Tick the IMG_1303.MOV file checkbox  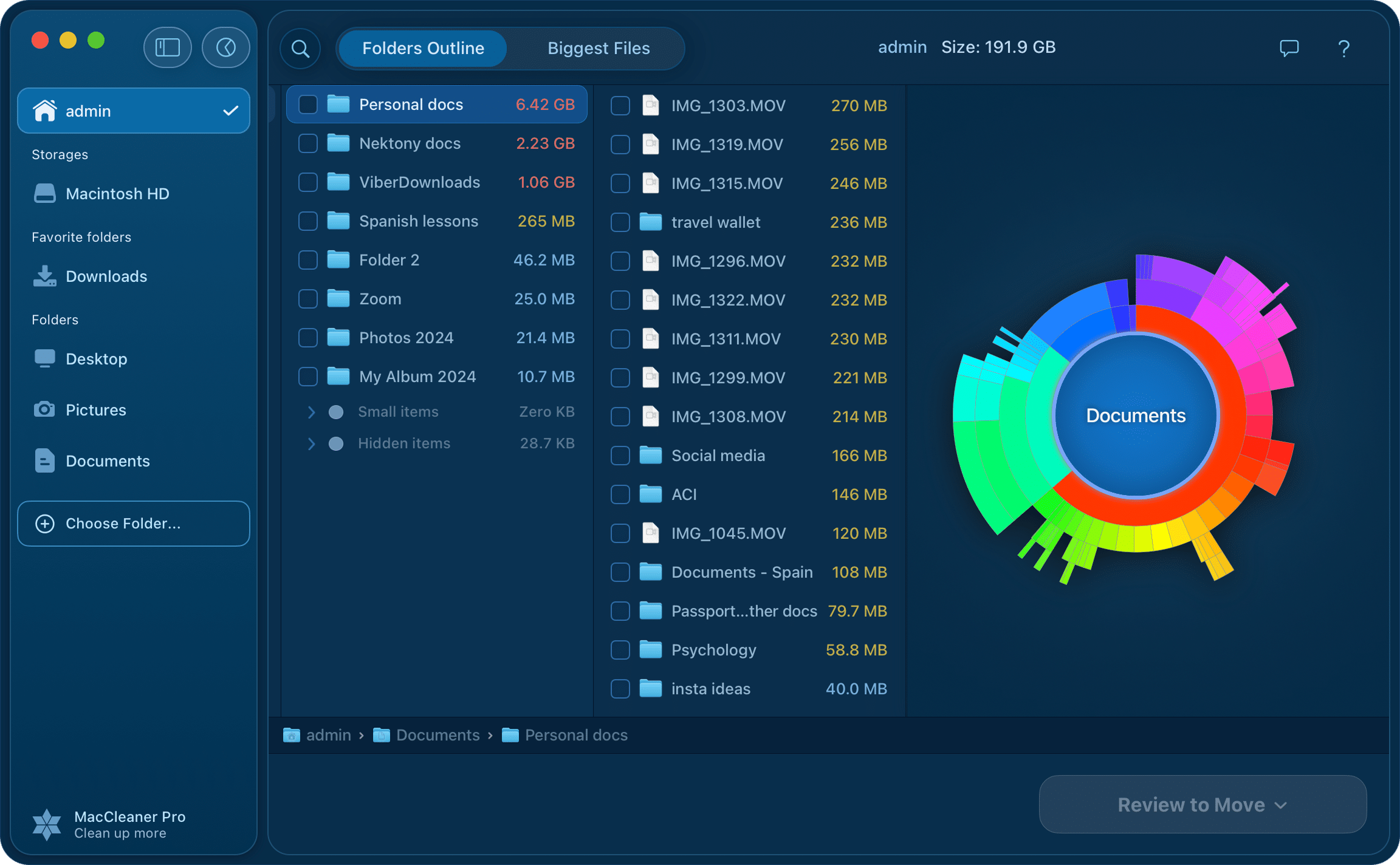coord(620,106)
